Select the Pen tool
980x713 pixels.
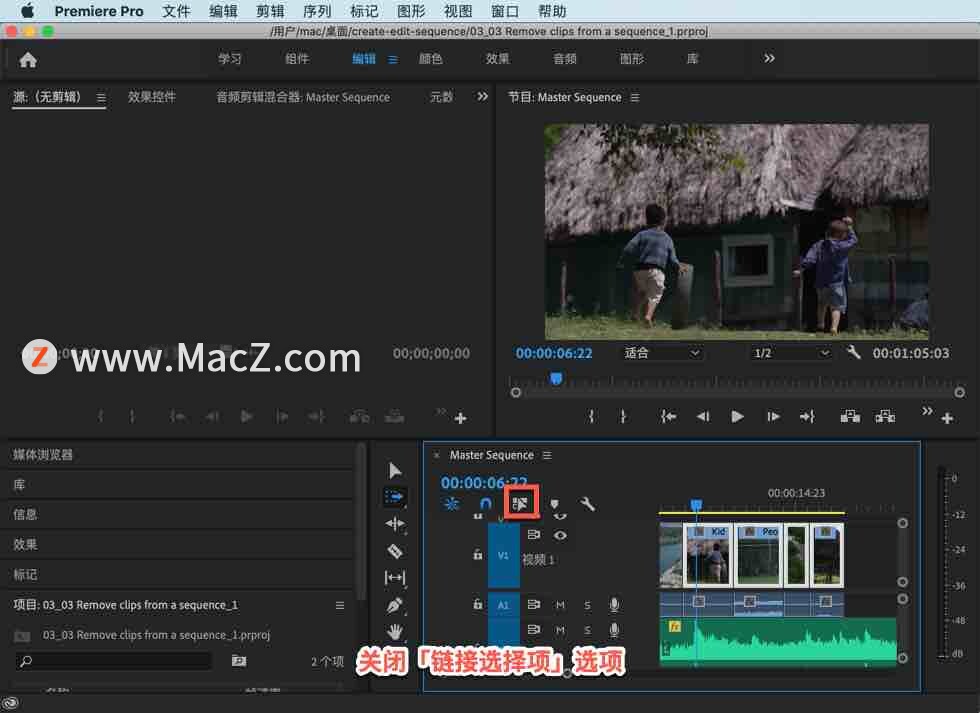point(395,605)
